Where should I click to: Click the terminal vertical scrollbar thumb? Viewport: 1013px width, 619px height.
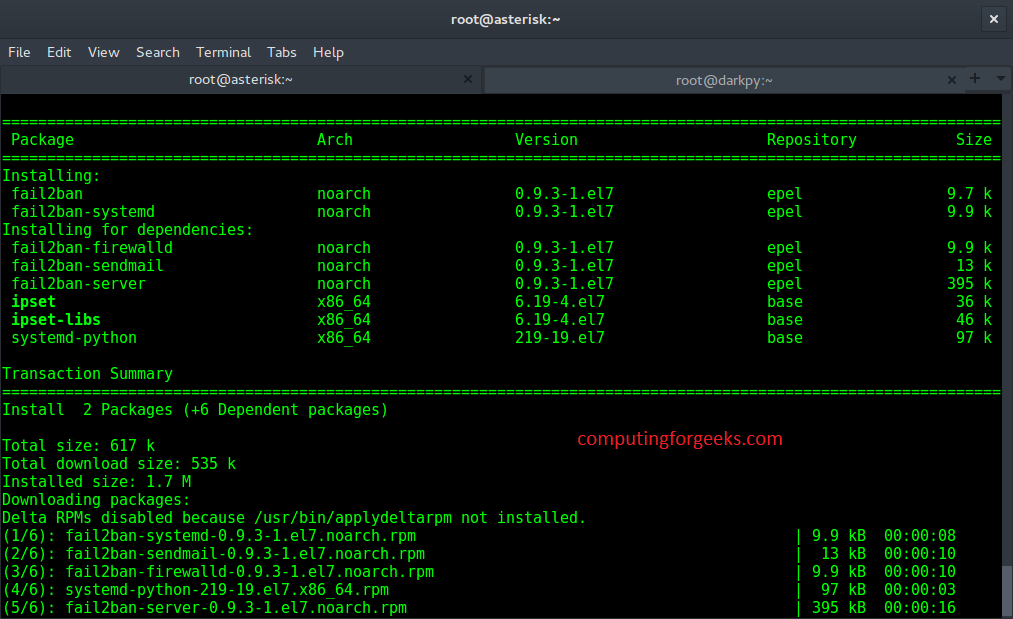(x=1007, y=591)
